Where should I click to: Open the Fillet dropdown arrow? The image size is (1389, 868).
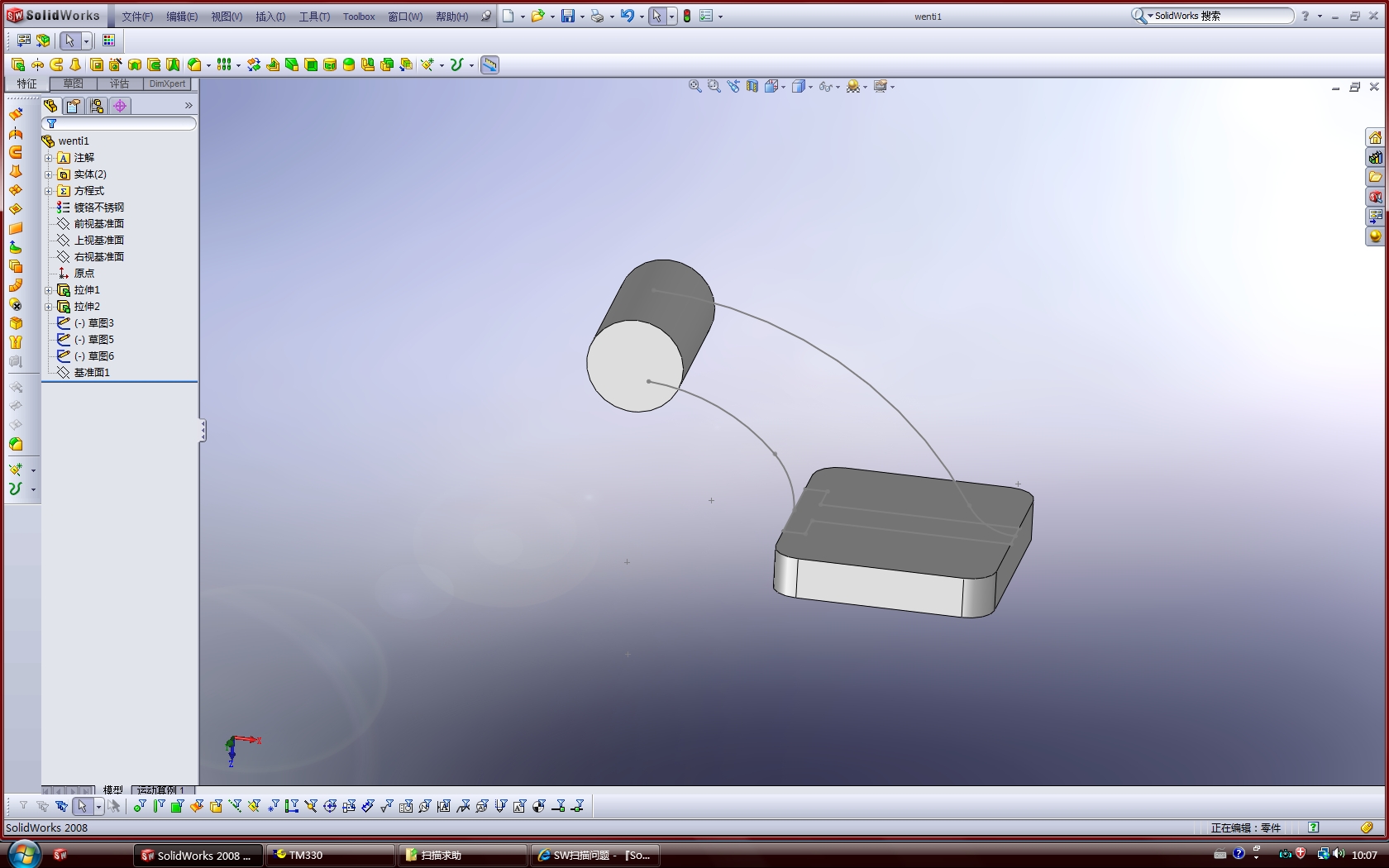pos(208,65)
